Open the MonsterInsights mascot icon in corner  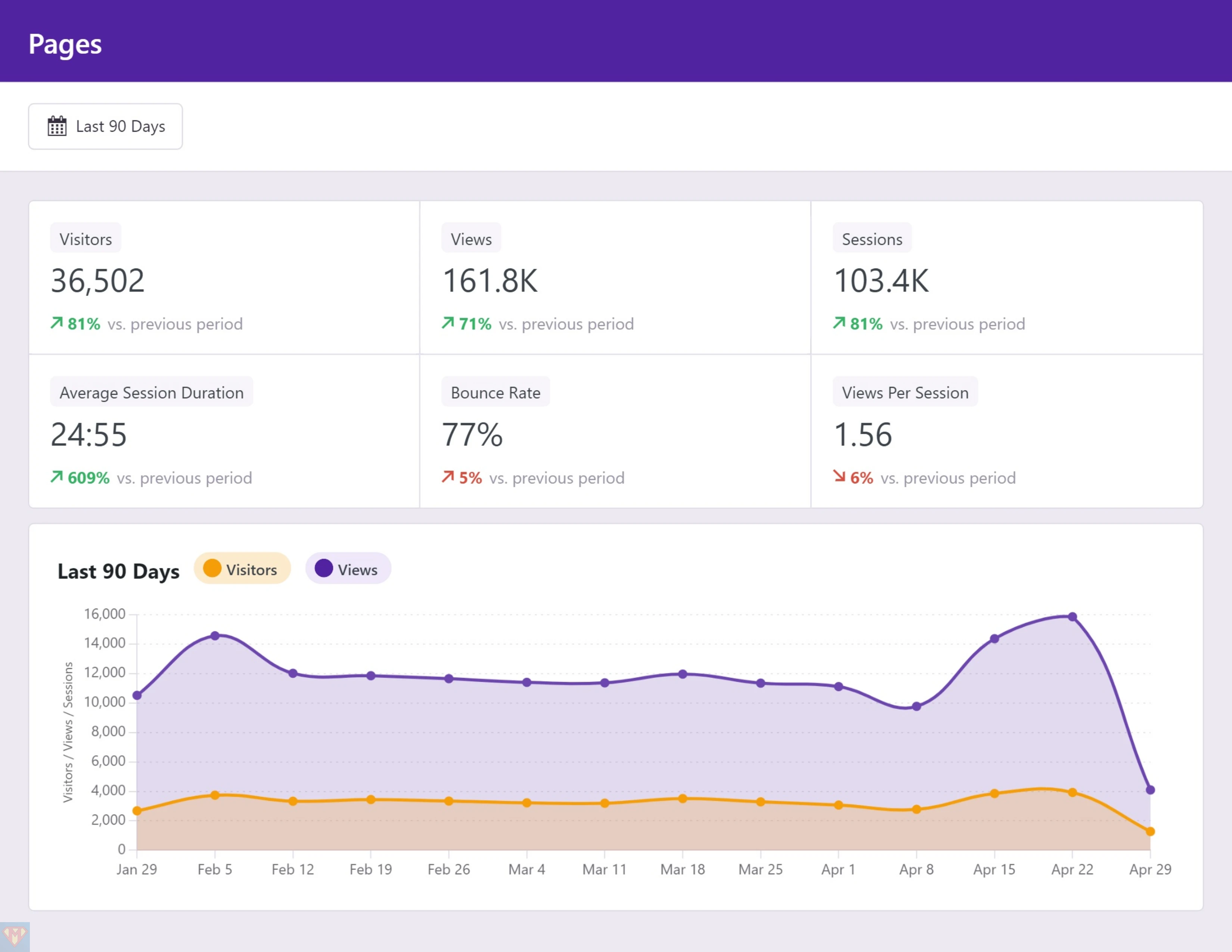click(x=15, y=937)
